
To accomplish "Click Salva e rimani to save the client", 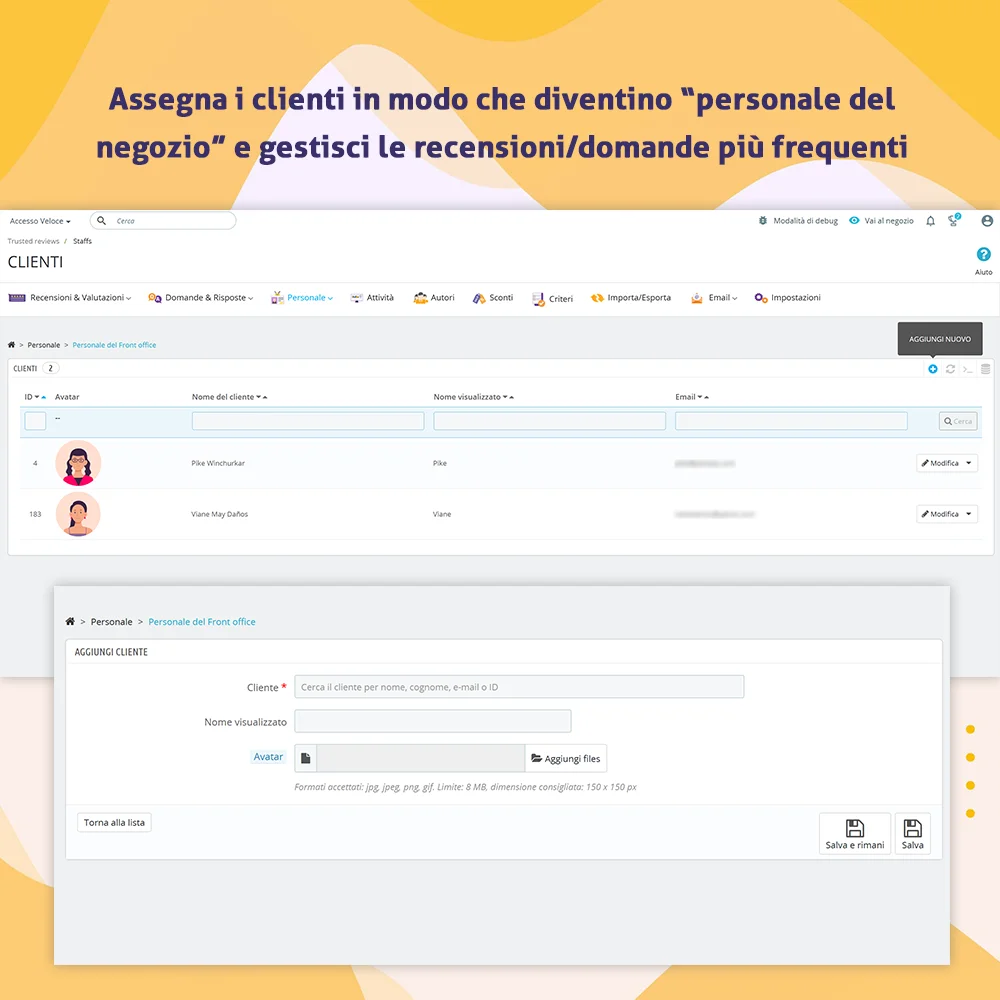I will 854,833.
